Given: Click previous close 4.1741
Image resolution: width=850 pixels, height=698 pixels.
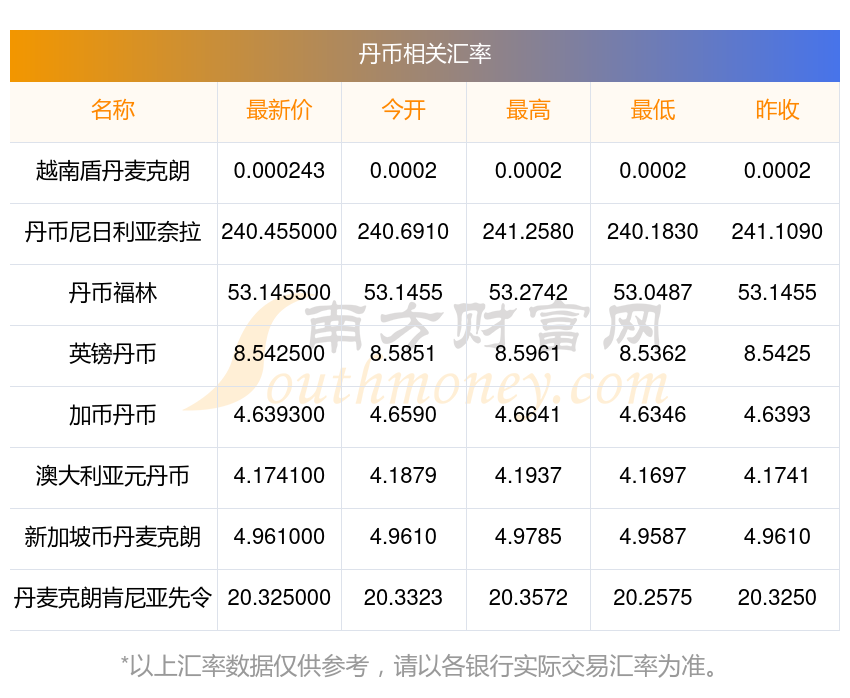Looking at the screenshot, I should 777,476.
